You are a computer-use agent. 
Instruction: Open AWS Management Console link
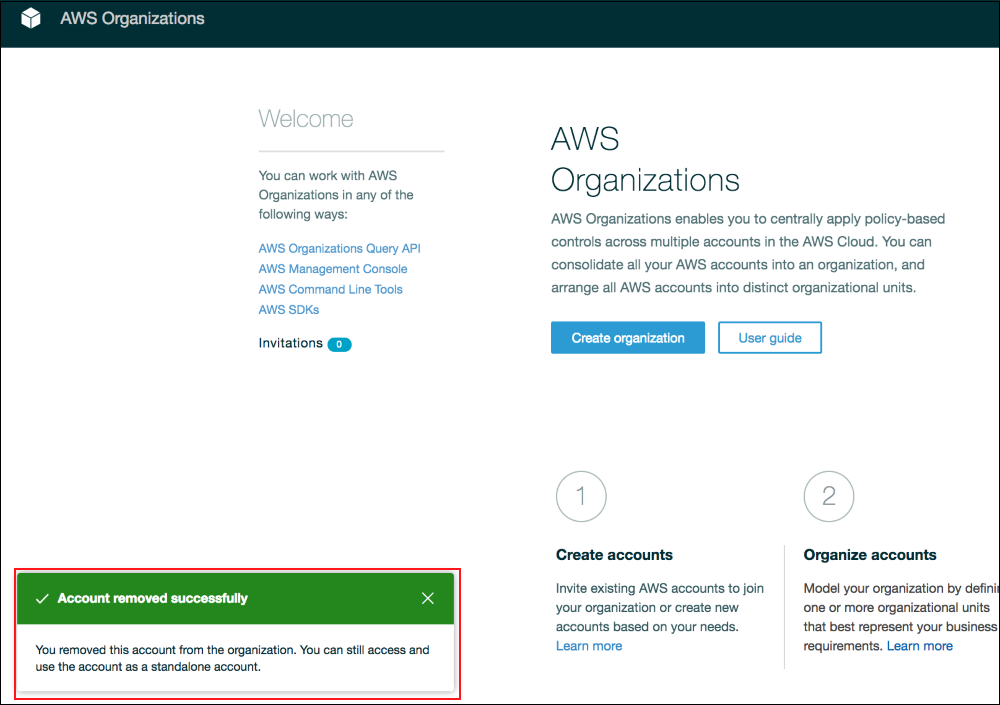pos(332,269)
